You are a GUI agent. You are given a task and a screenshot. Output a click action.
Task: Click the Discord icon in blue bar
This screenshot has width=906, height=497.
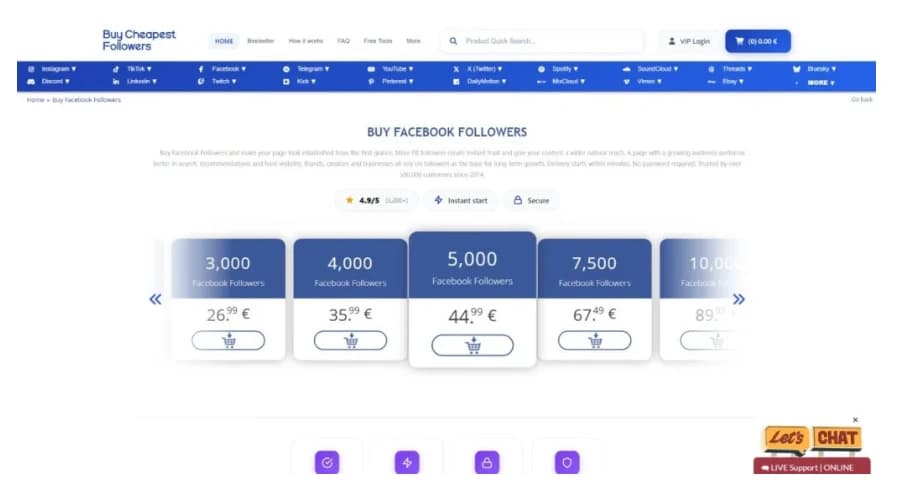click(31, 81)
